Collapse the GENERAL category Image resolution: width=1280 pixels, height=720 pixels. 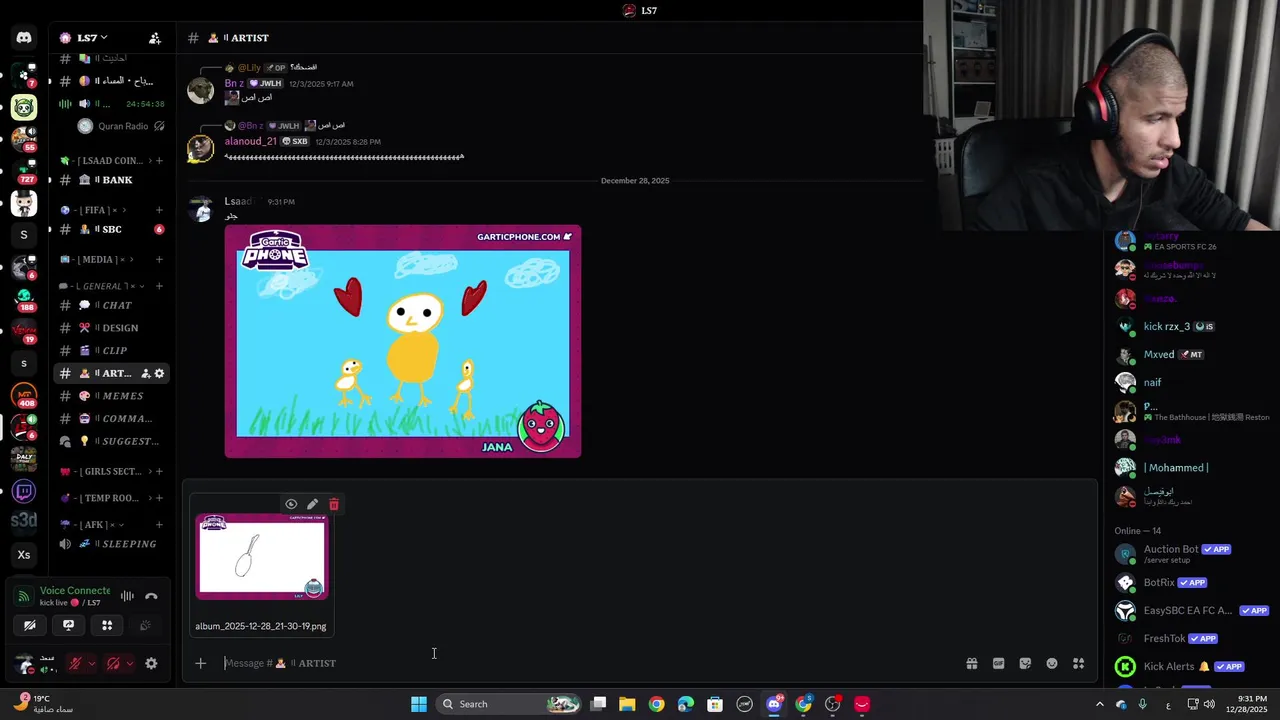101,286
